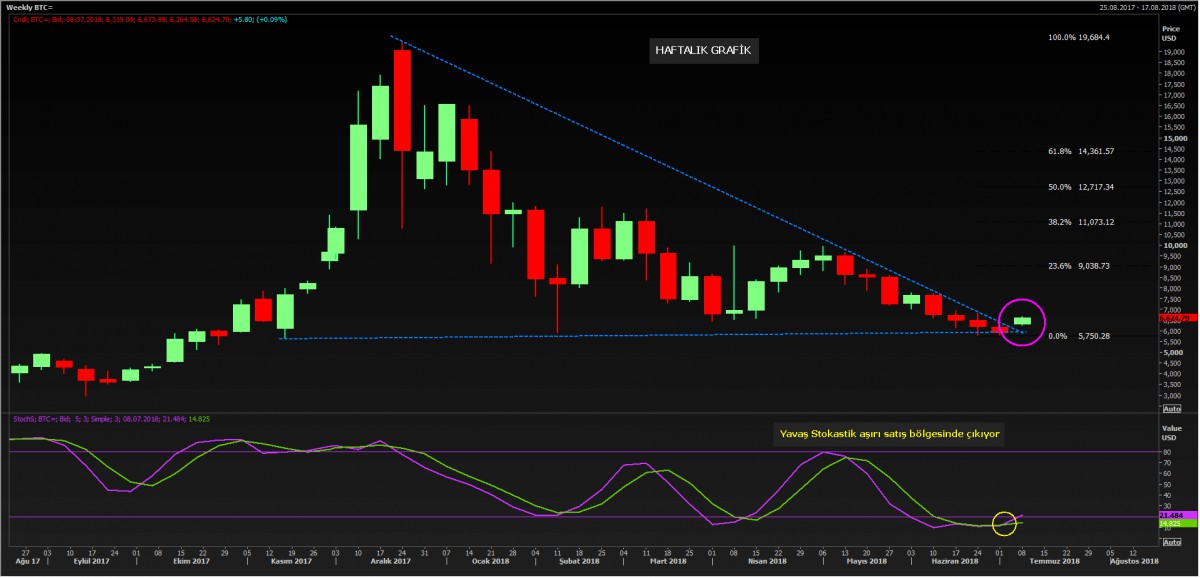This screenshot has width=1200, height=578.
Task: Click the magenta circle around the latest candle
Action: tap(1021, 322)
